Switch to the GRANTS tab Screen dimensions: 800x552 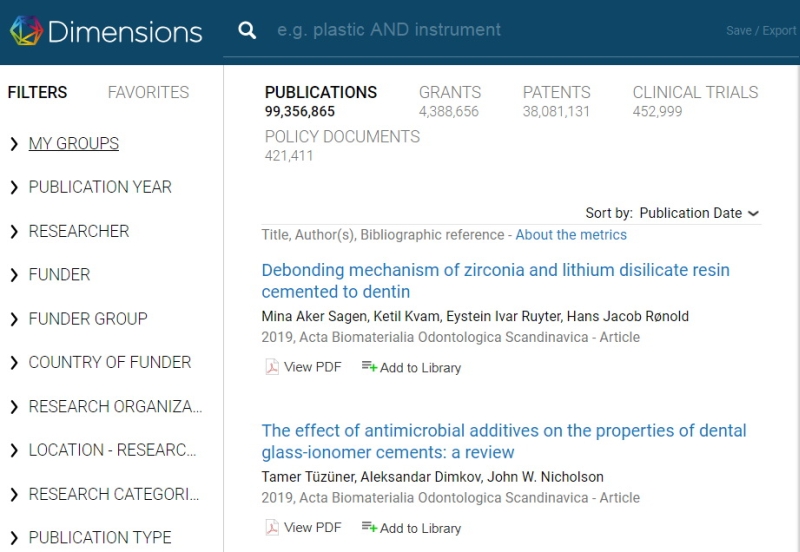[x=449, y=101]
